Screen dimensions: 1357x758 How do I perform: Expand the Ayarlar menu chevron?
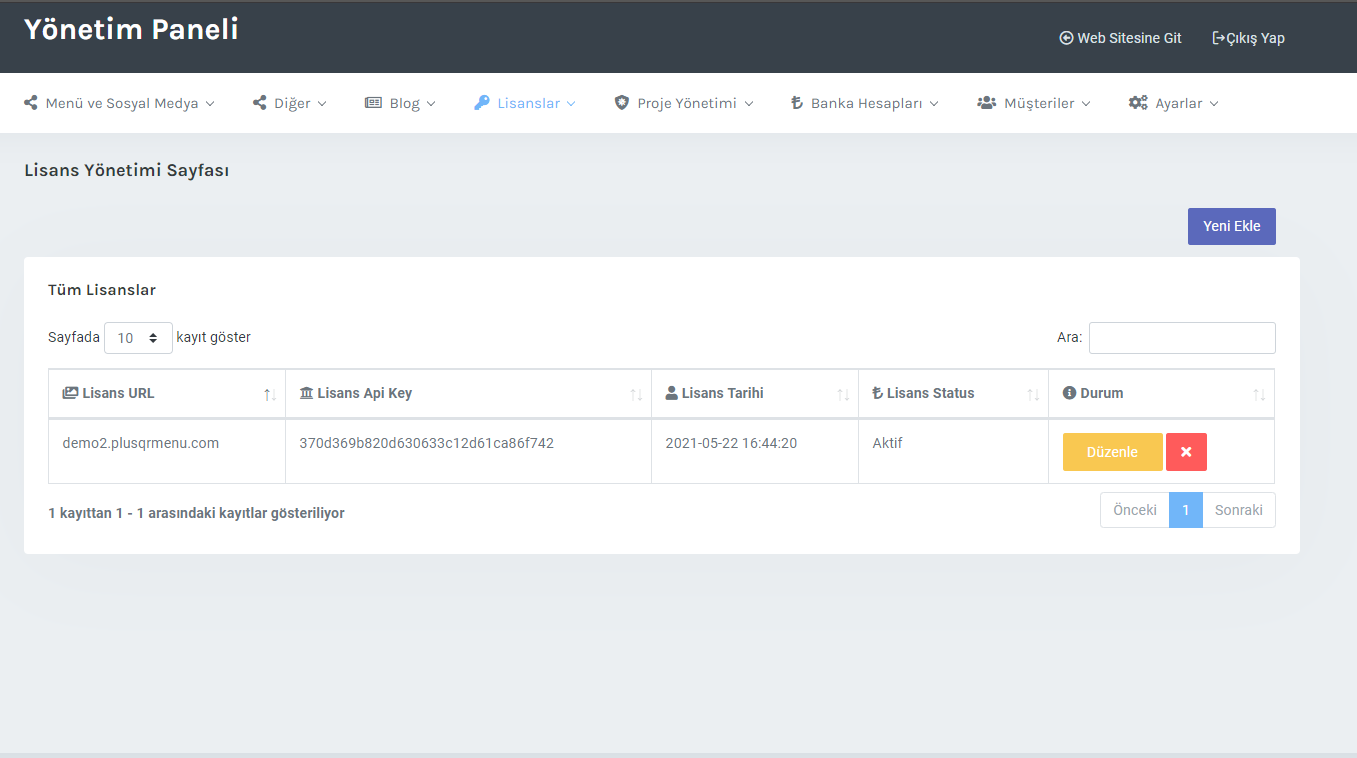click(x=1214, y=103)
